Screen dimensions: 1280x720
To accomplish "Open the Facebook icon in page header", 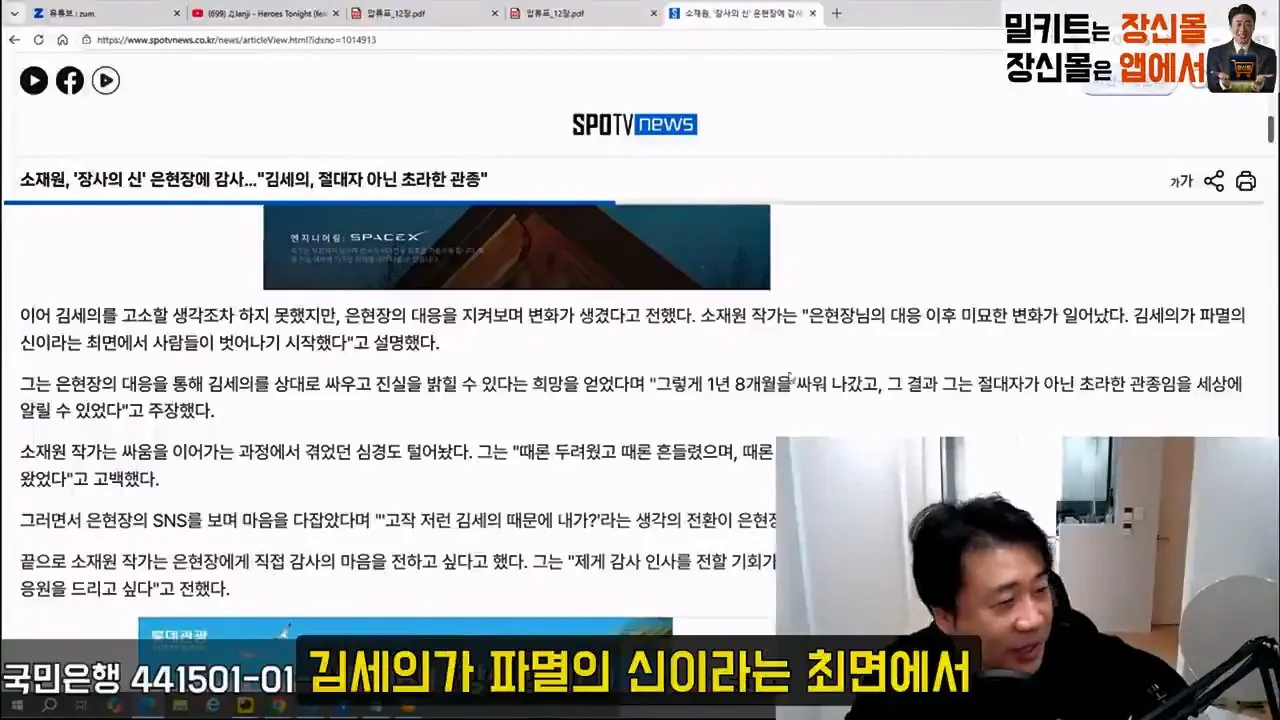I will tap(70, 81).
